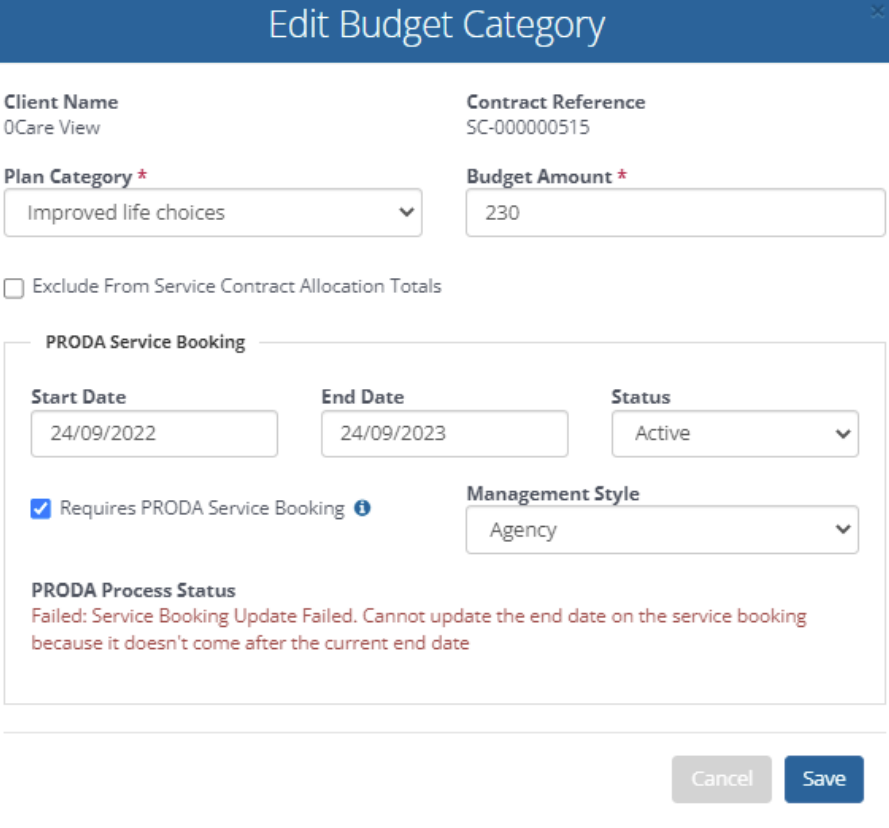Click the Plan Category field label

pyautogui.click(x=68, y=177)
